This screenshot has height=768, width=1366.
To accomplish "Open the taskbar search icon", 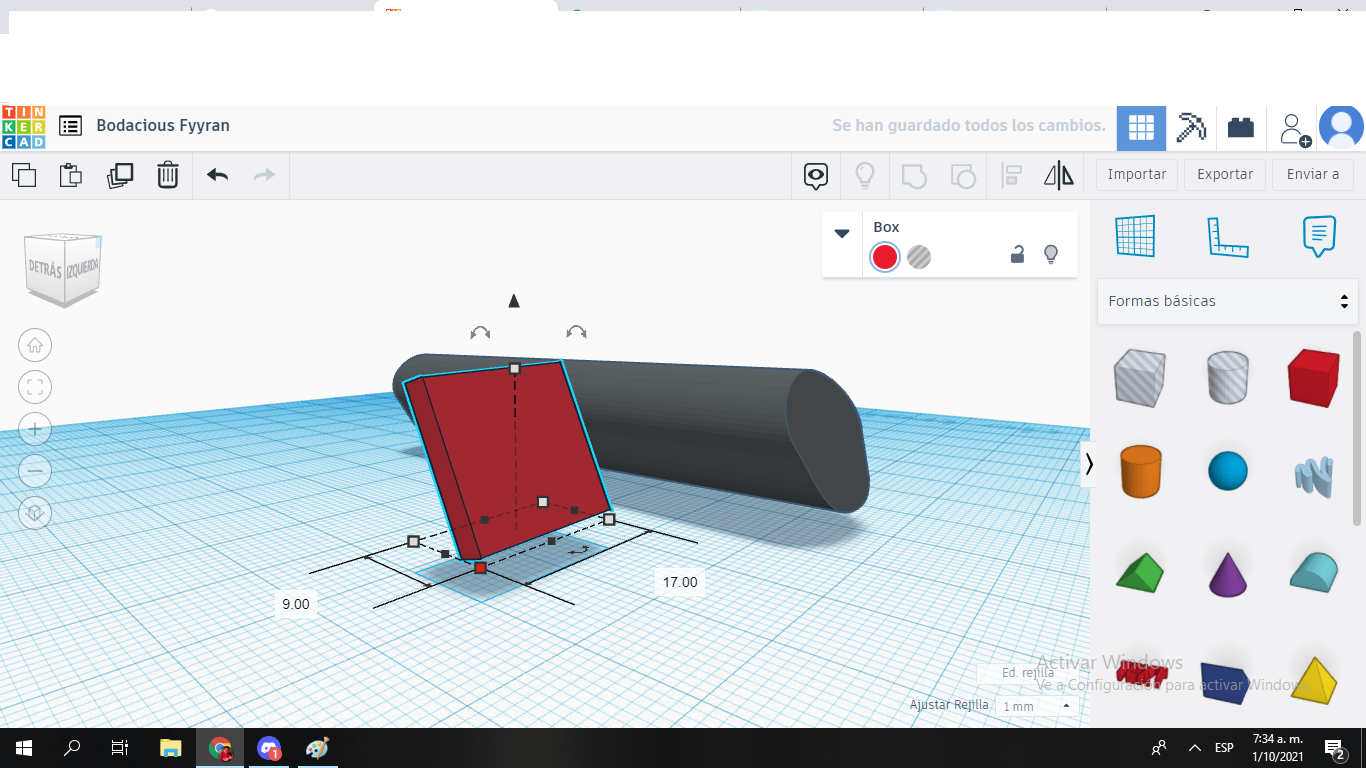I will click(72, 748).
